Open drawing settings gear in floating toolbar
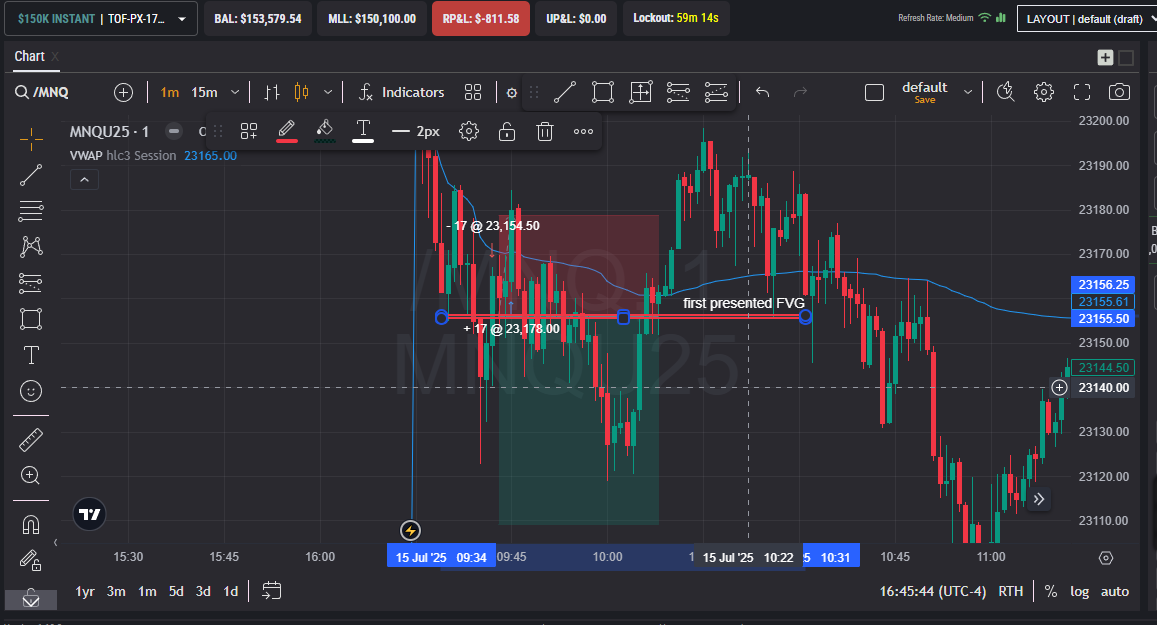Screen dimensions: 1157x625 click(x=469, y=131)
